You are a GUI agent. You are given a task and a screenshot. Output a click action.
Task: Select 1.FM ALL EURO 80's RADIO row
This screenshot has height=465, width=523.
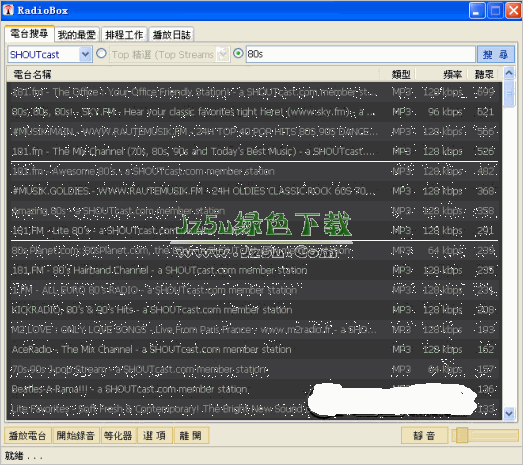[254, 290]
